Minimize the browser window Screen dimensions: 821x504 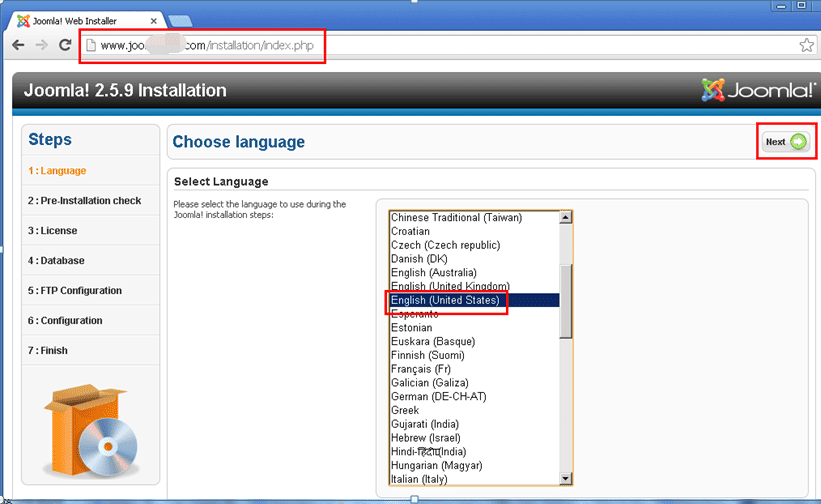[781, 6]
